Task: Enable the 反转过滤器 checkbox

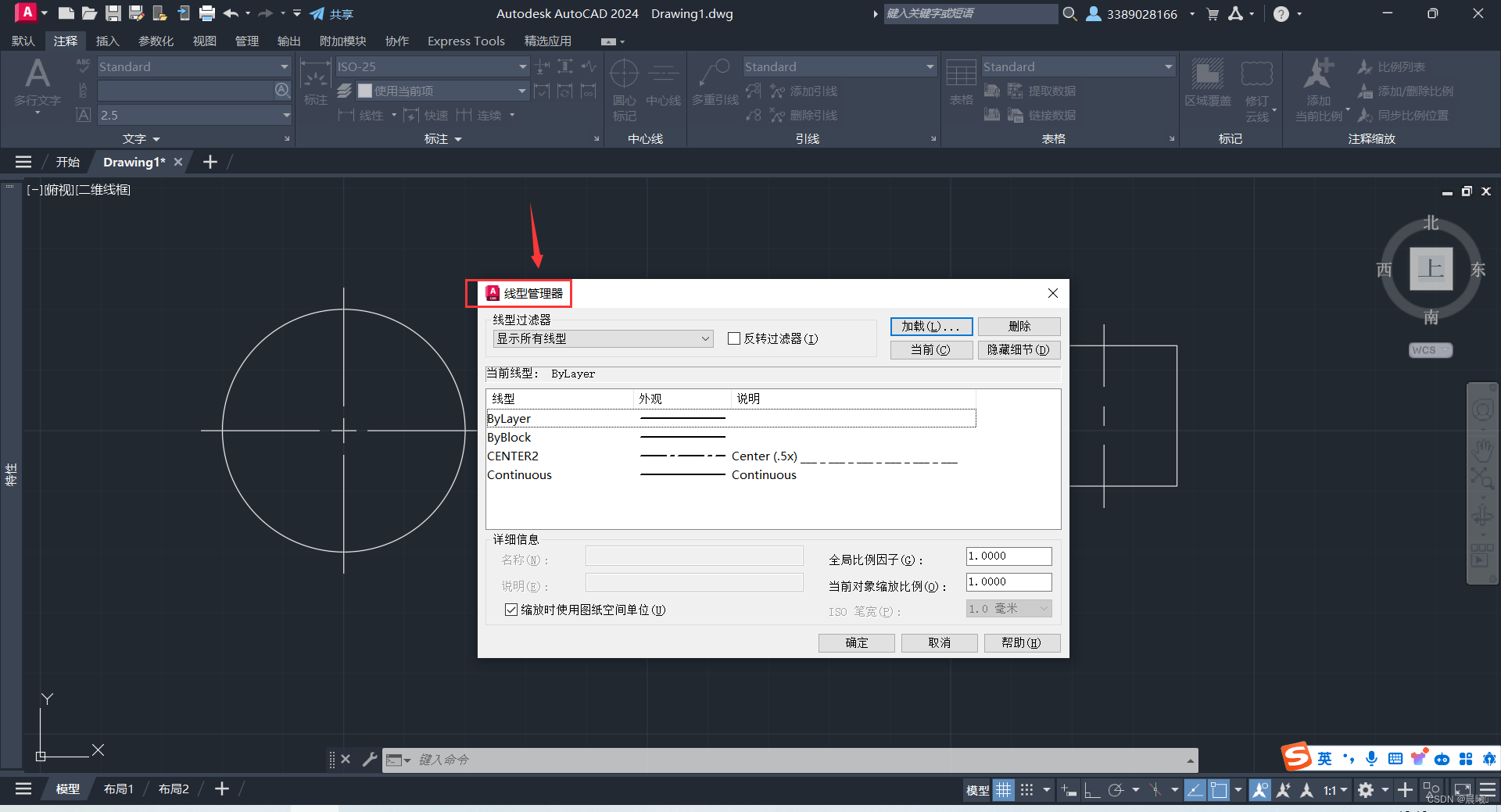Action: pos(734,338)
